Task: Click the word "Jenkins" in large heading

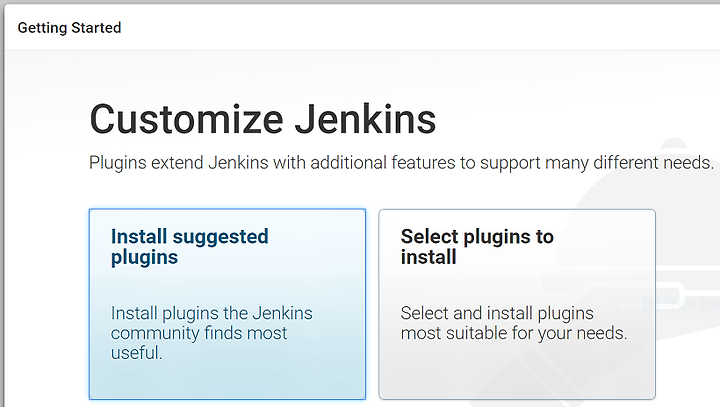Action: click(365, 119)
